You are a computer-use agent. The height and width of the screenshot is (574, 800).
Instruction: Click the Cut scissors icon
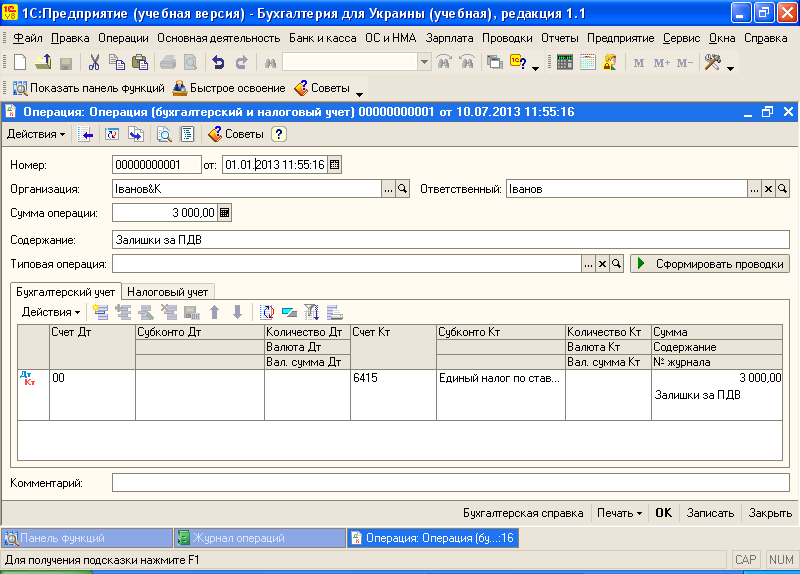click(x=94, y=63)
